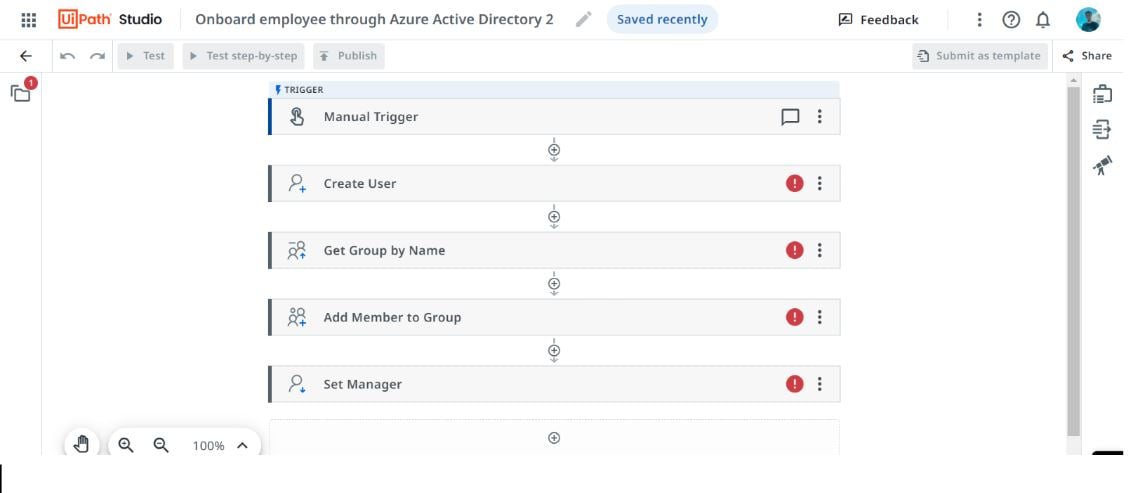Run the Test button
The width and height of the screenshot is (1140, 493).
tap(145, 56)
